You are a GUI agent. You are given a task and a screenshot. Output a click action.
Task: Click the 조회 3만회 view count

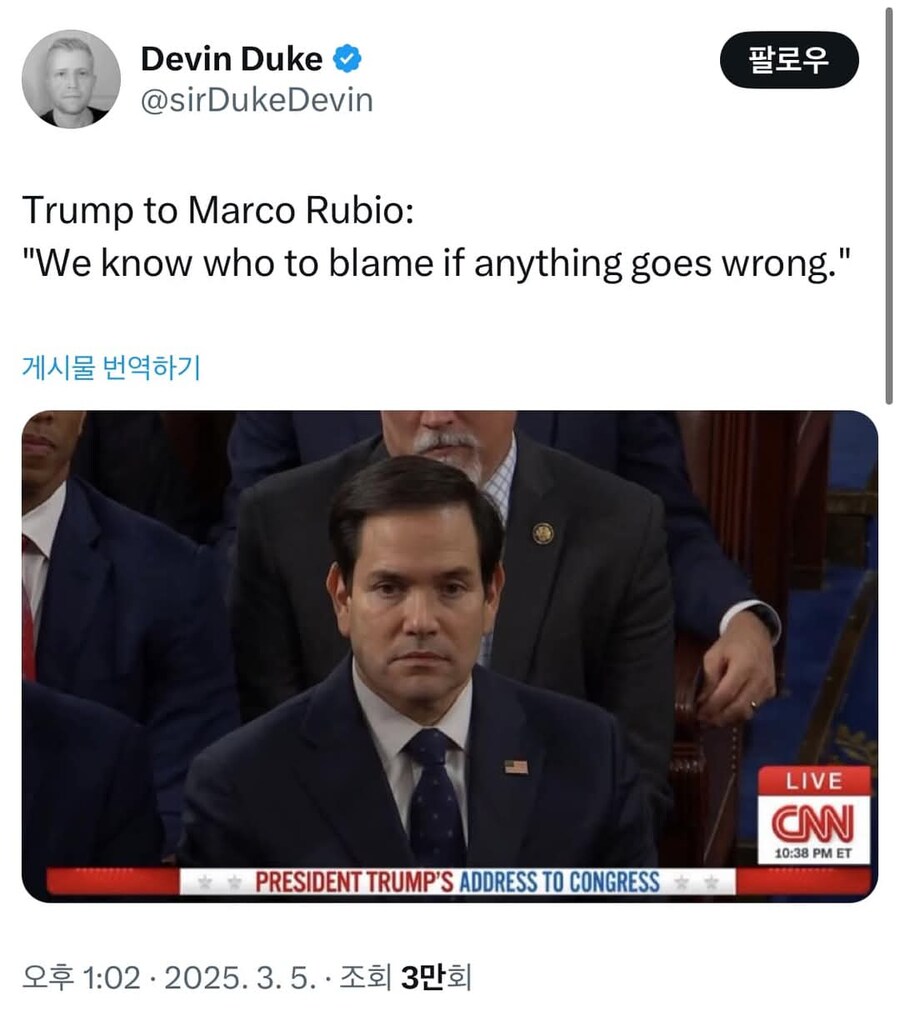405,978
